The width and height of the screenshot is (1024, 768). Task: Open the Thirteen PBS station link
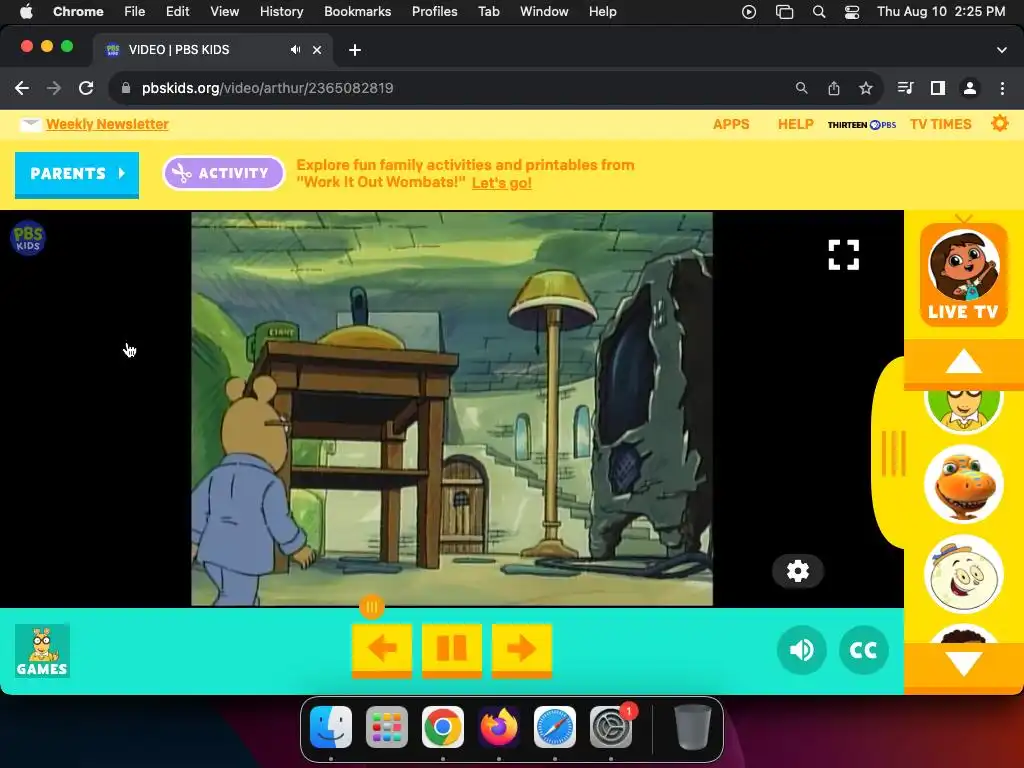pos(861,125)
